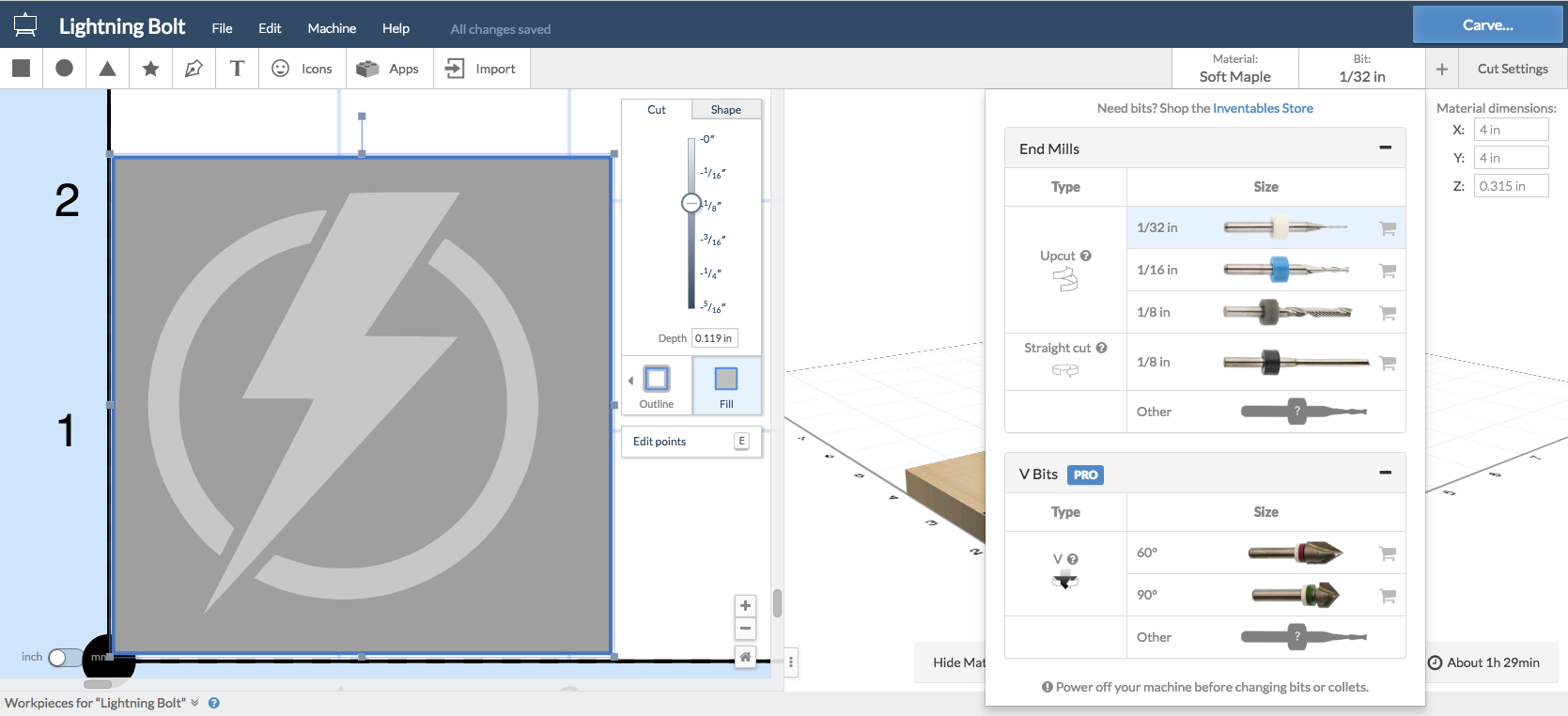Open the Edit menu
This screenshot has height=716, width=1568.
click(x=270, y=28)
